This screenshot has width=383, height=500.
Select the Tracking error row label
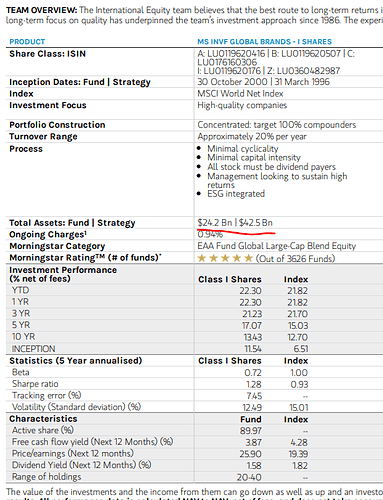tap(47, 396)
